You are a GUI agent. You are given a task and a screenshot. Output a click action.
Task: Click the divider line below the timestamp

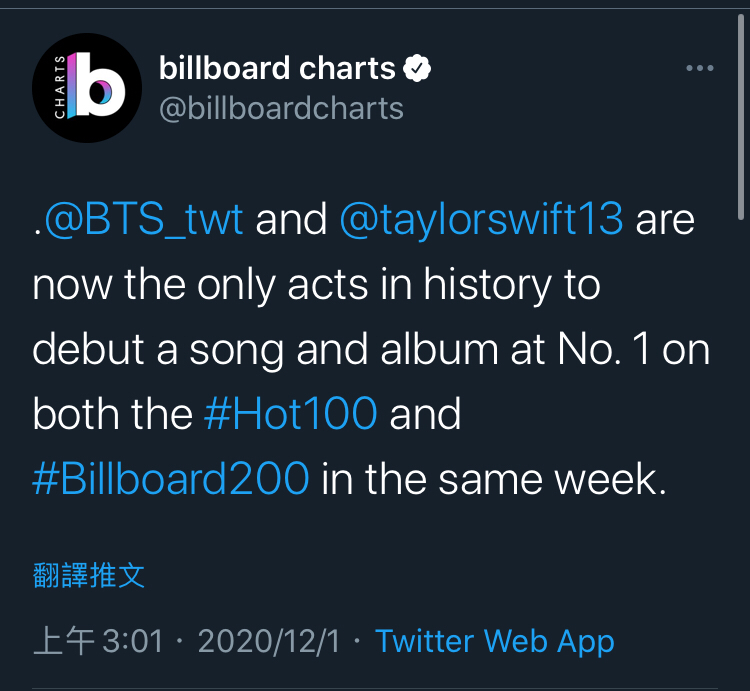tap(375, 689)
